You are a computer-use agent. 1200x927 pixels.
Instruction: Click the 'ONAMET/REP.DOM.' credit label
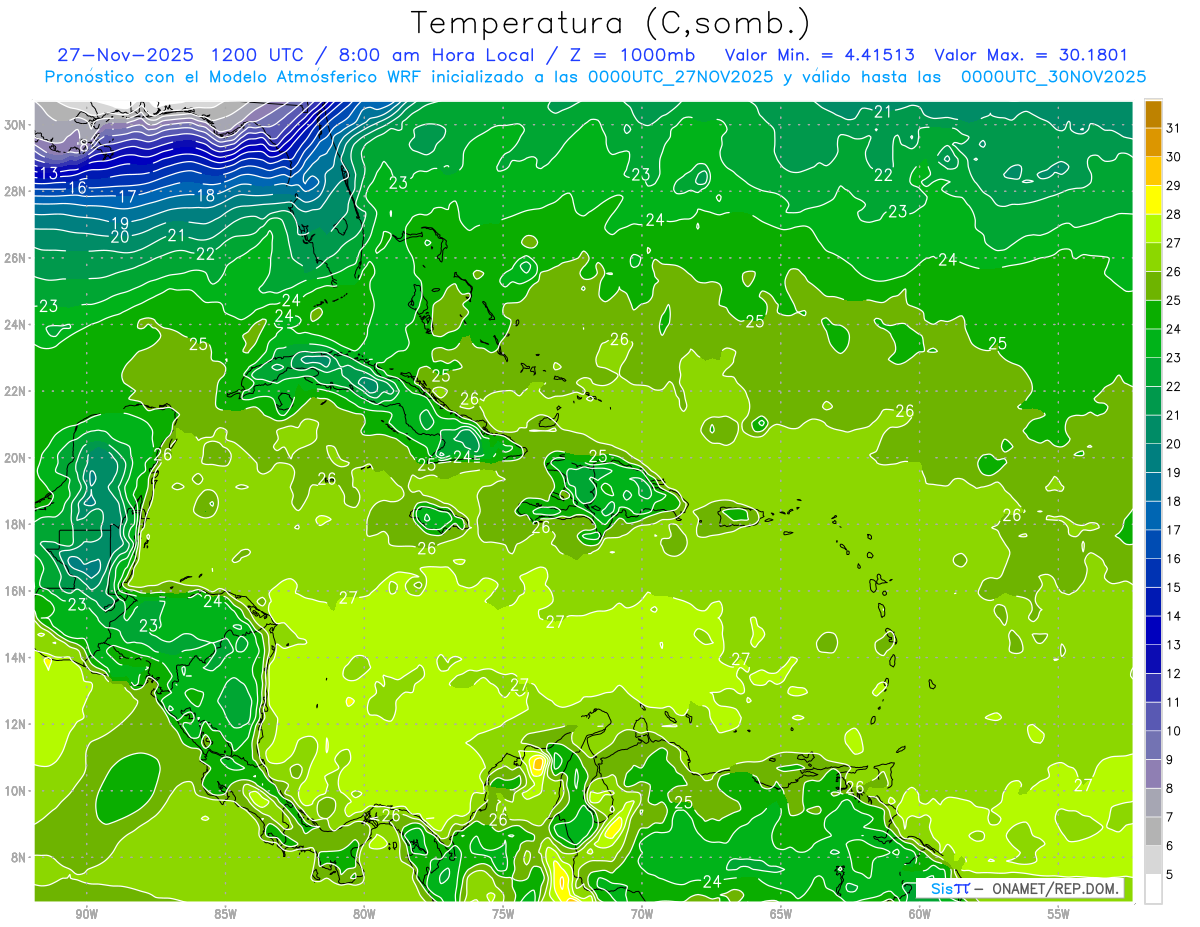pyautogui.click(x=1053, y=888)
